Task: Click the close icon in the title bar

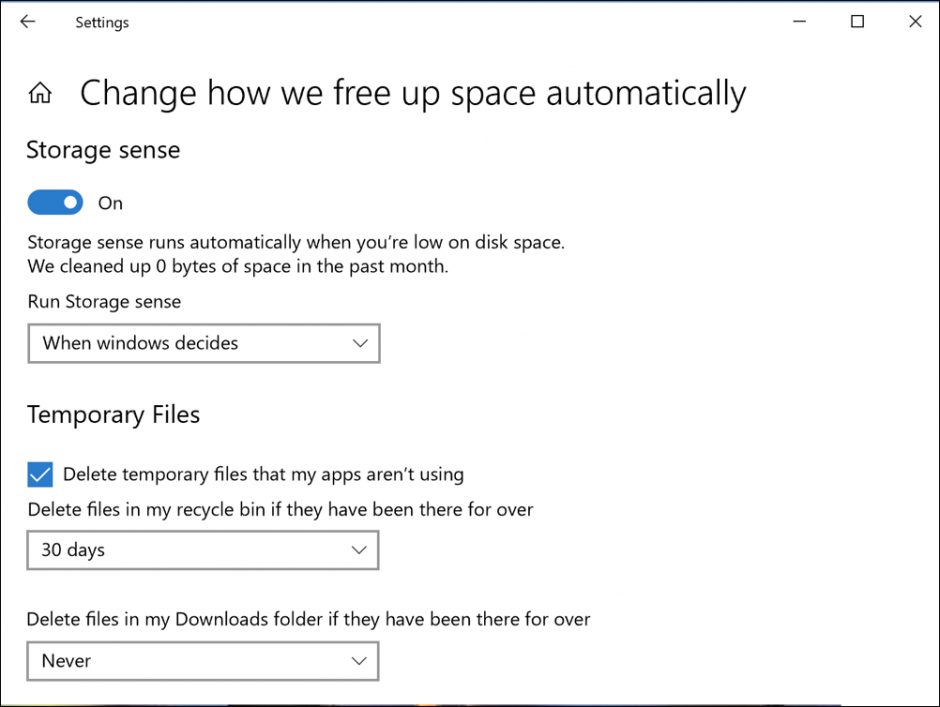Action: tap(915, 21)
